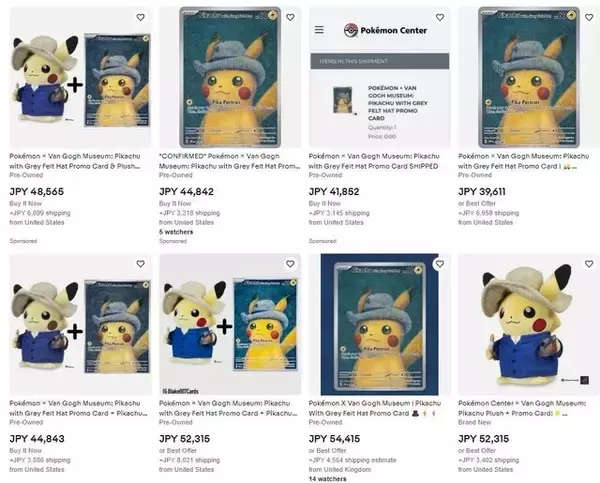Toggle watch heart on the JPY 54,415 listing
Image resolution: width=600 pixels, height=483 pixels.
click(439, 264)
